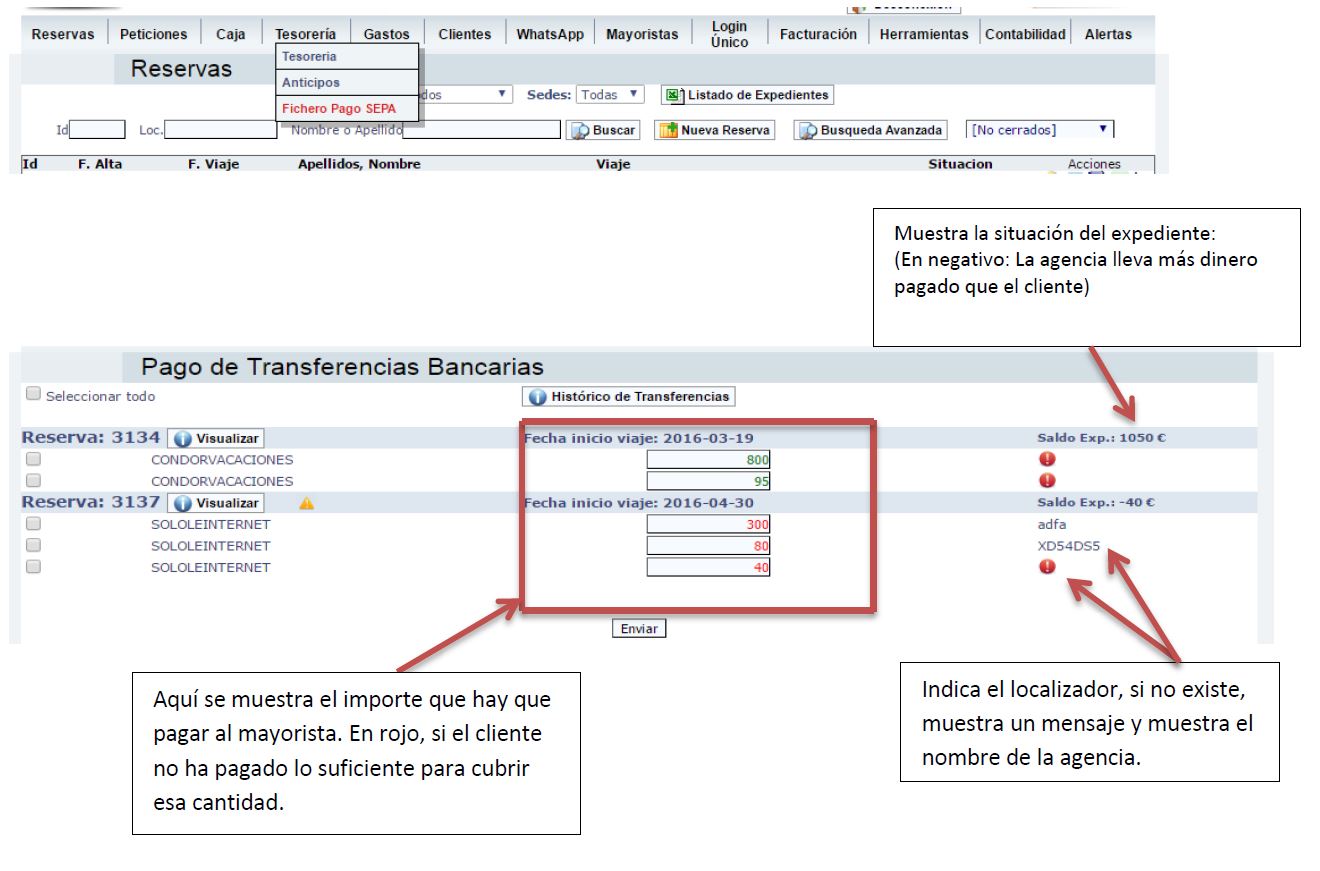Choose Anticipos in the open submenu

[347, 83]
